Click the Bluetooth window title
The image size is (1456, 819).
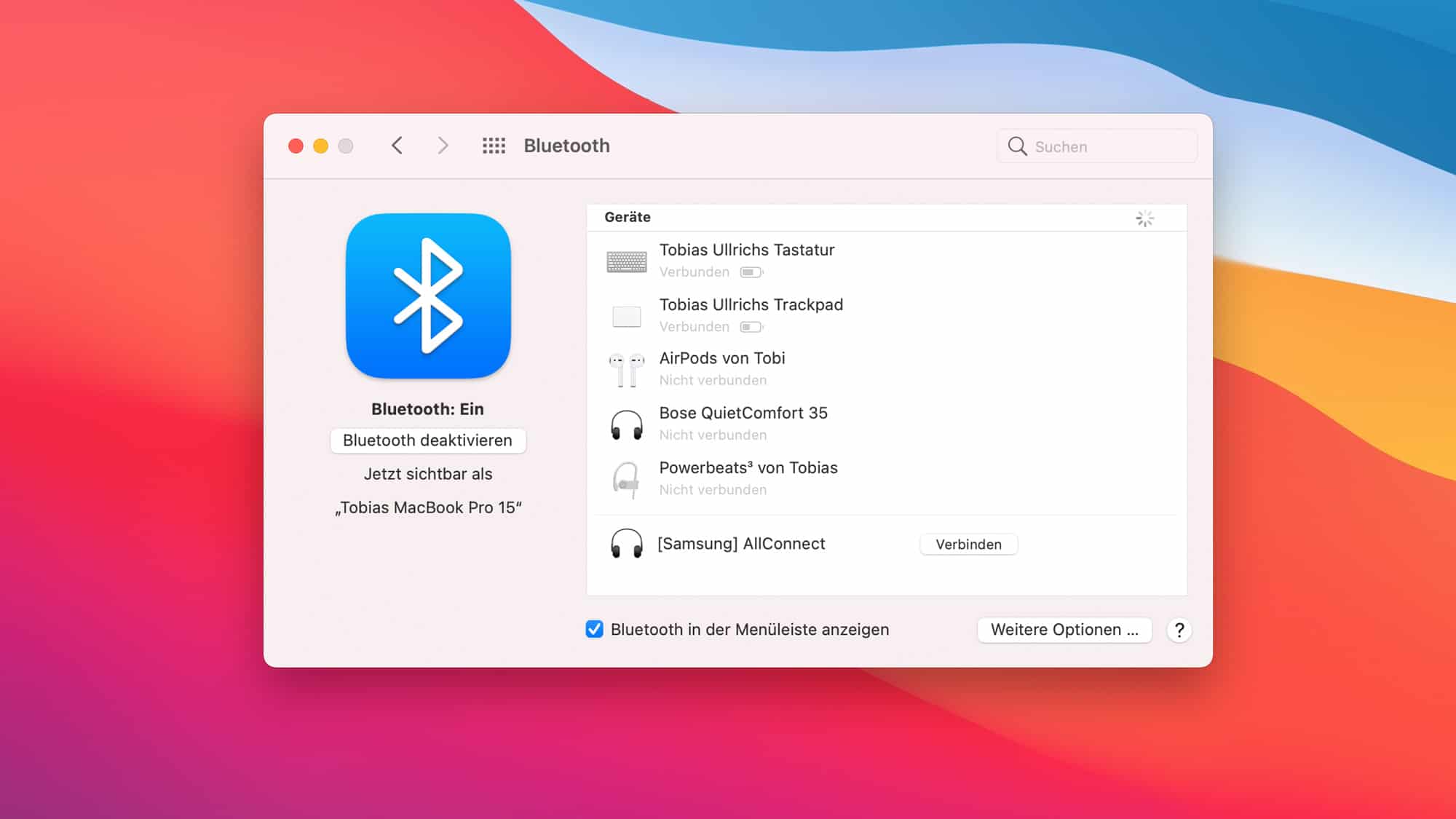click(x=566, y=146)
